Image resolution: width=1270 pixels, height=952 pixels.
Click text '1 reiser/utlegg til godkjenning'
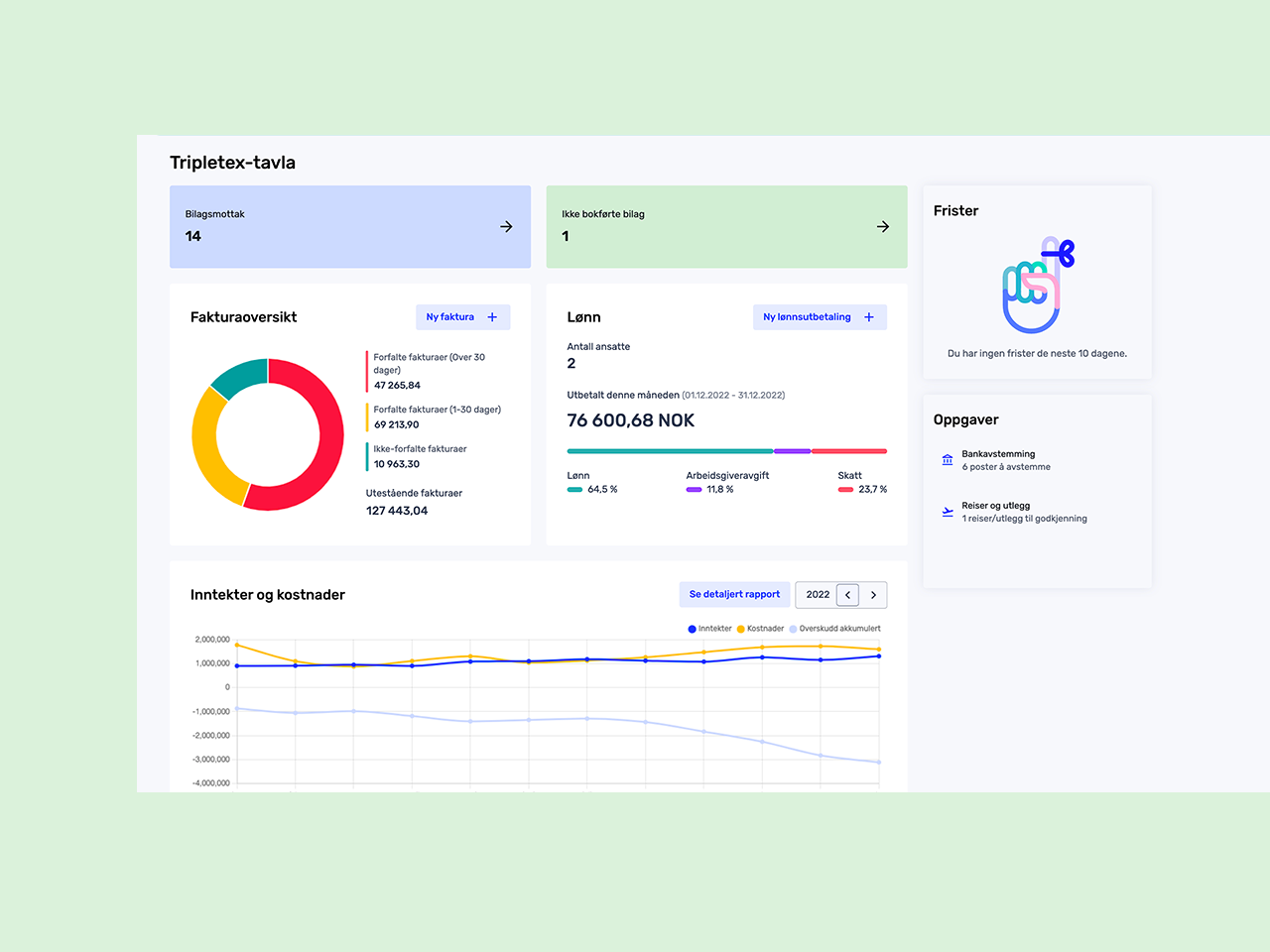(1024, 519)
